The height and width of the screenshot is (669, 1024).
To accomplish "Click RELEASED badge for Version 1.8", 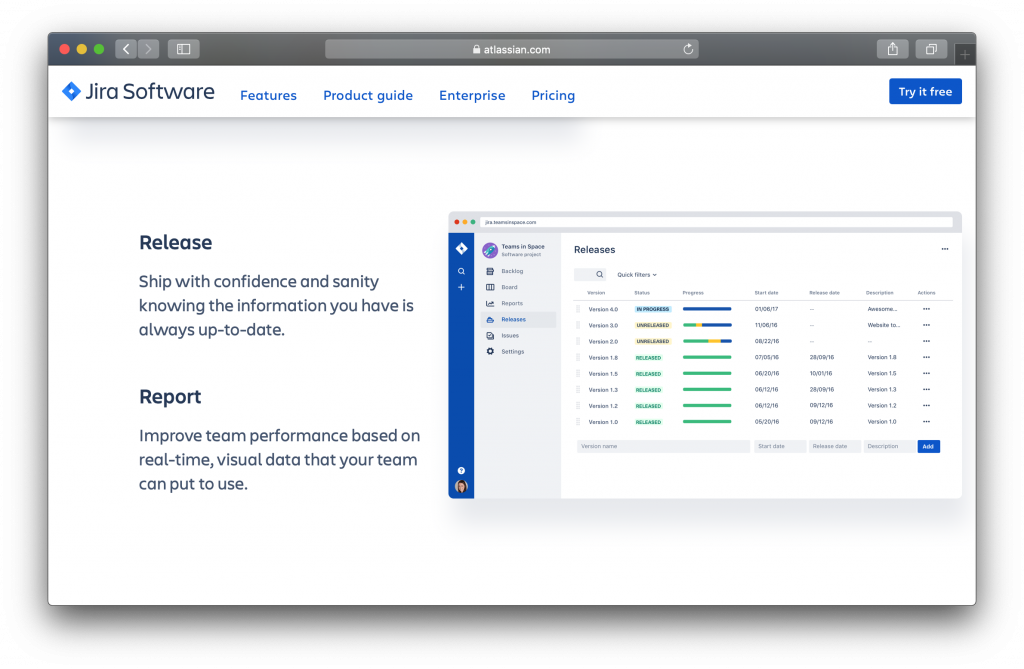I will click(x=648, y=357).
